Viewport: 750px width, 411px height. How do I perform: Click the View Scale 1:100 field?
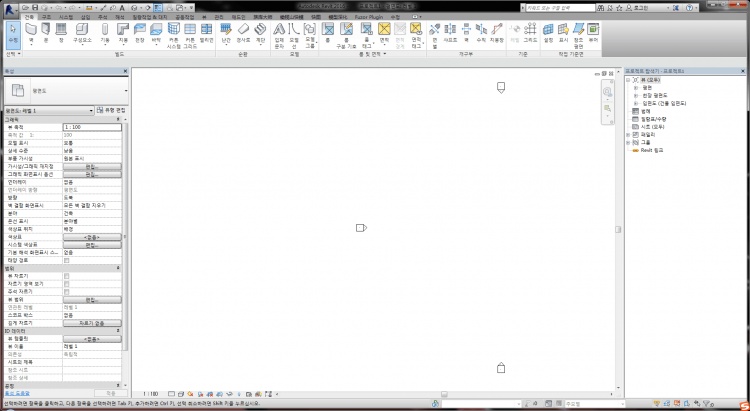(x=92, y=127)
